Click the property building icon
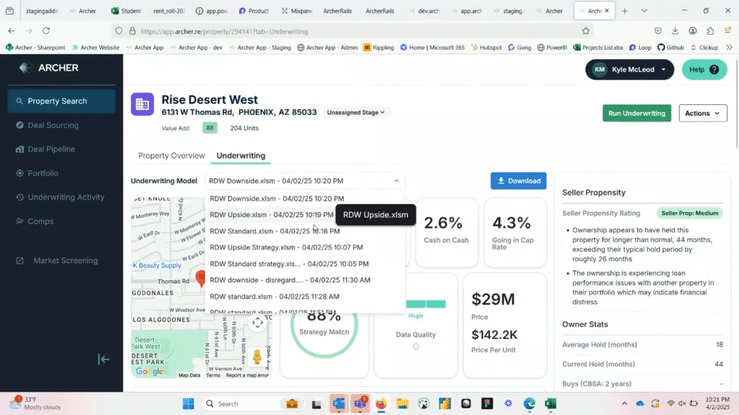739x415 pixels. pos(142,104)
